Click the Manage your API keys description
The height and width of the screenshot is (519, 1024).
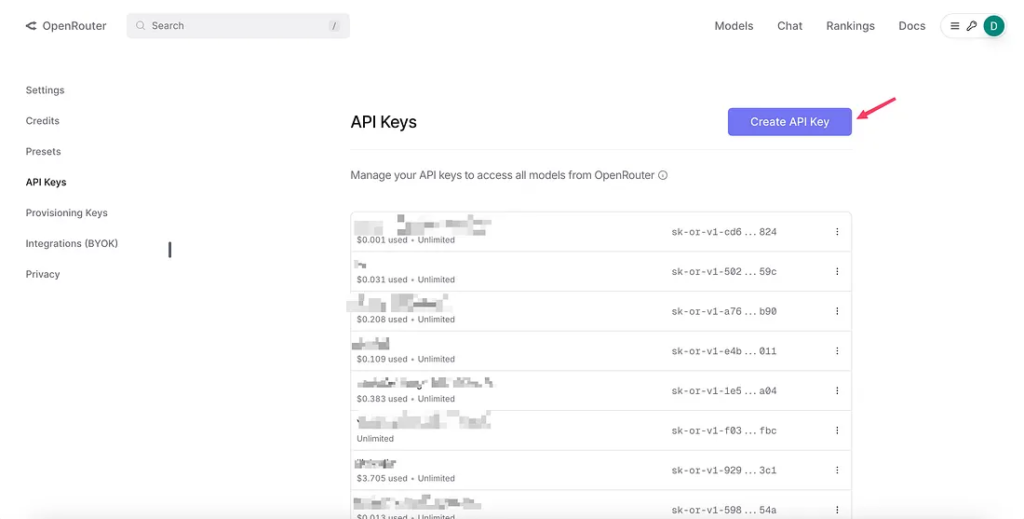[502, 176]
